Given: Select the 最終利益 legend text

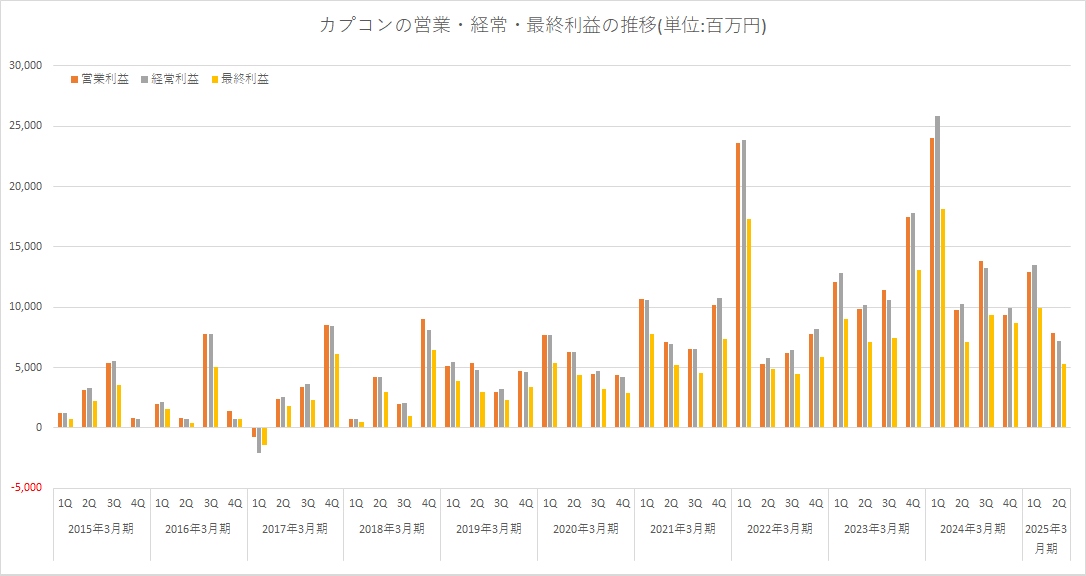Looking at the screenshot, I should click(245, 79).
